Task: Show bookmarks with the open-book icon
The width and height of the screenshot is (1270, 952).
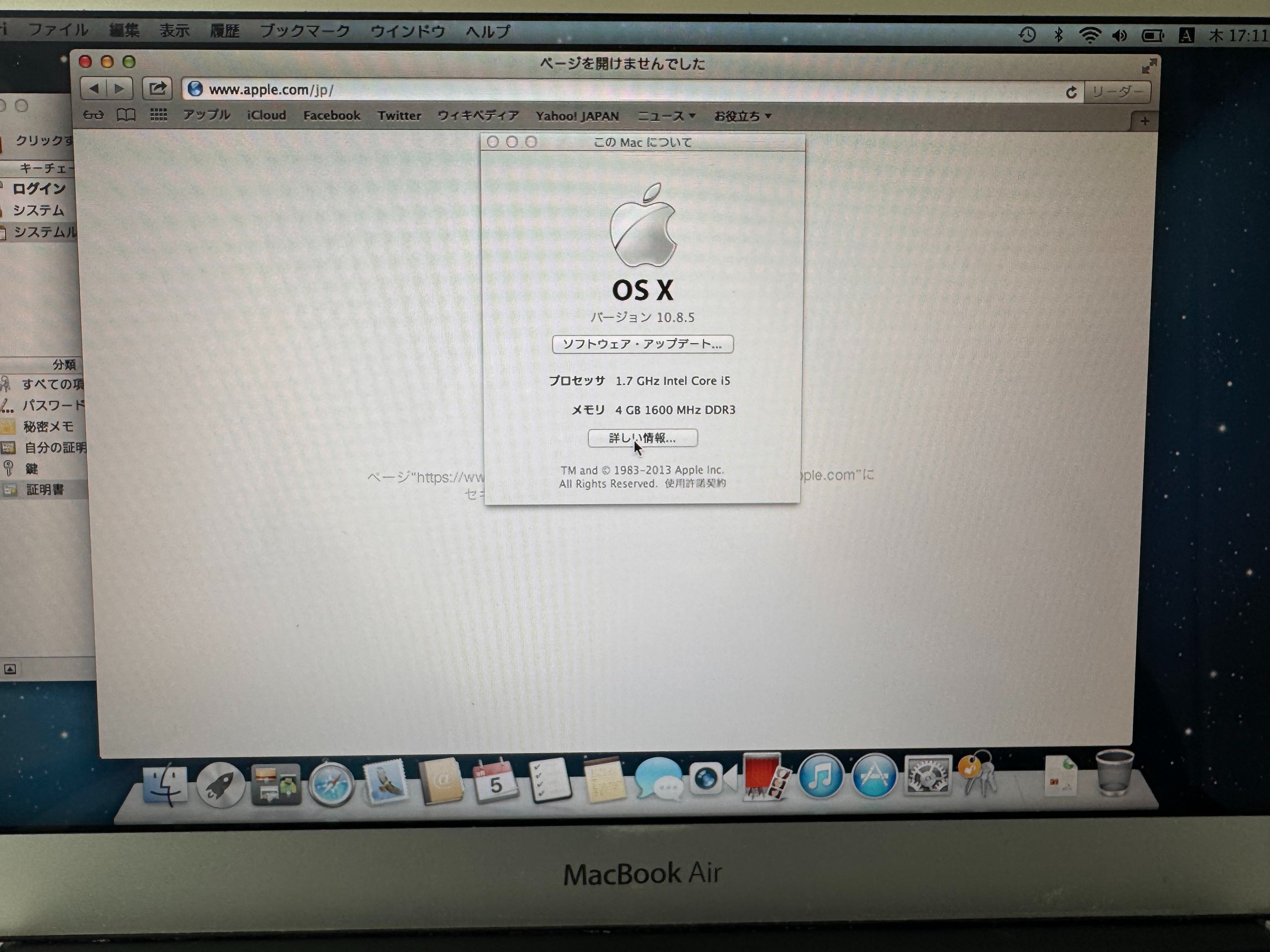Action: pos(126,115)
